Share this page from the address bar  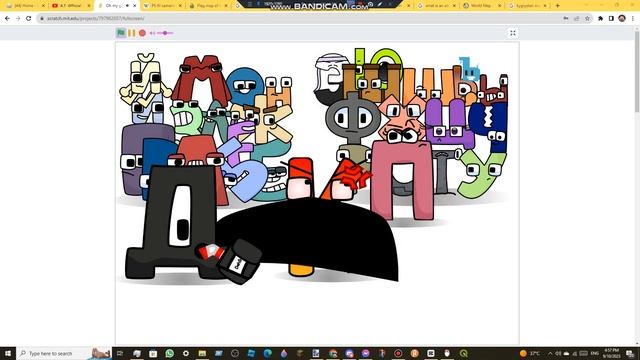click(x=577, y=18)
